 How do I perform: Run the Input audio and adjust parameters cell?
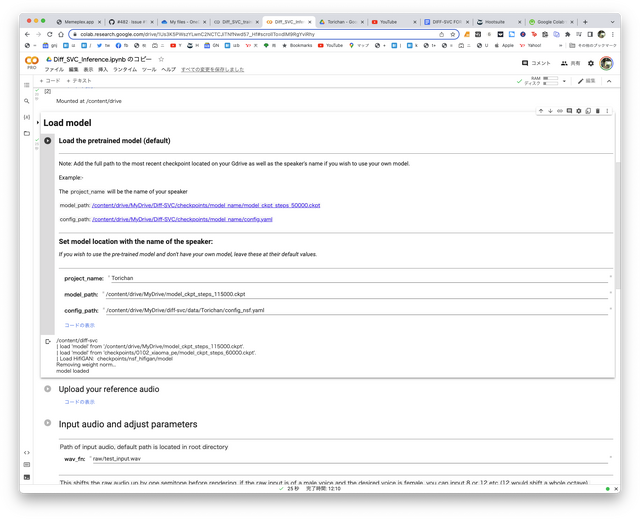tap(48, 423)
